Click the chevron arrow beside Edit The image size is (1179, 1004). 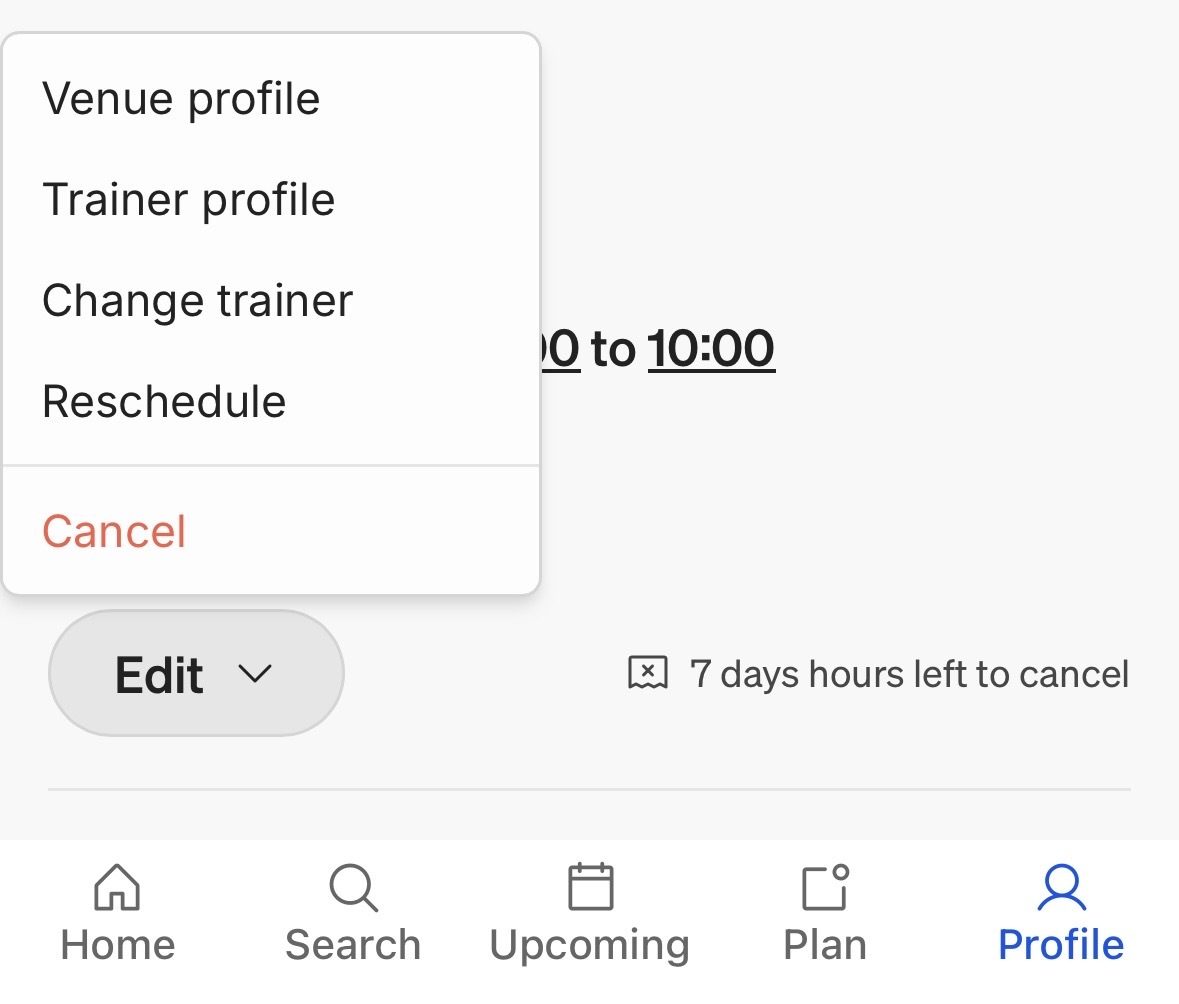(254, 673)
